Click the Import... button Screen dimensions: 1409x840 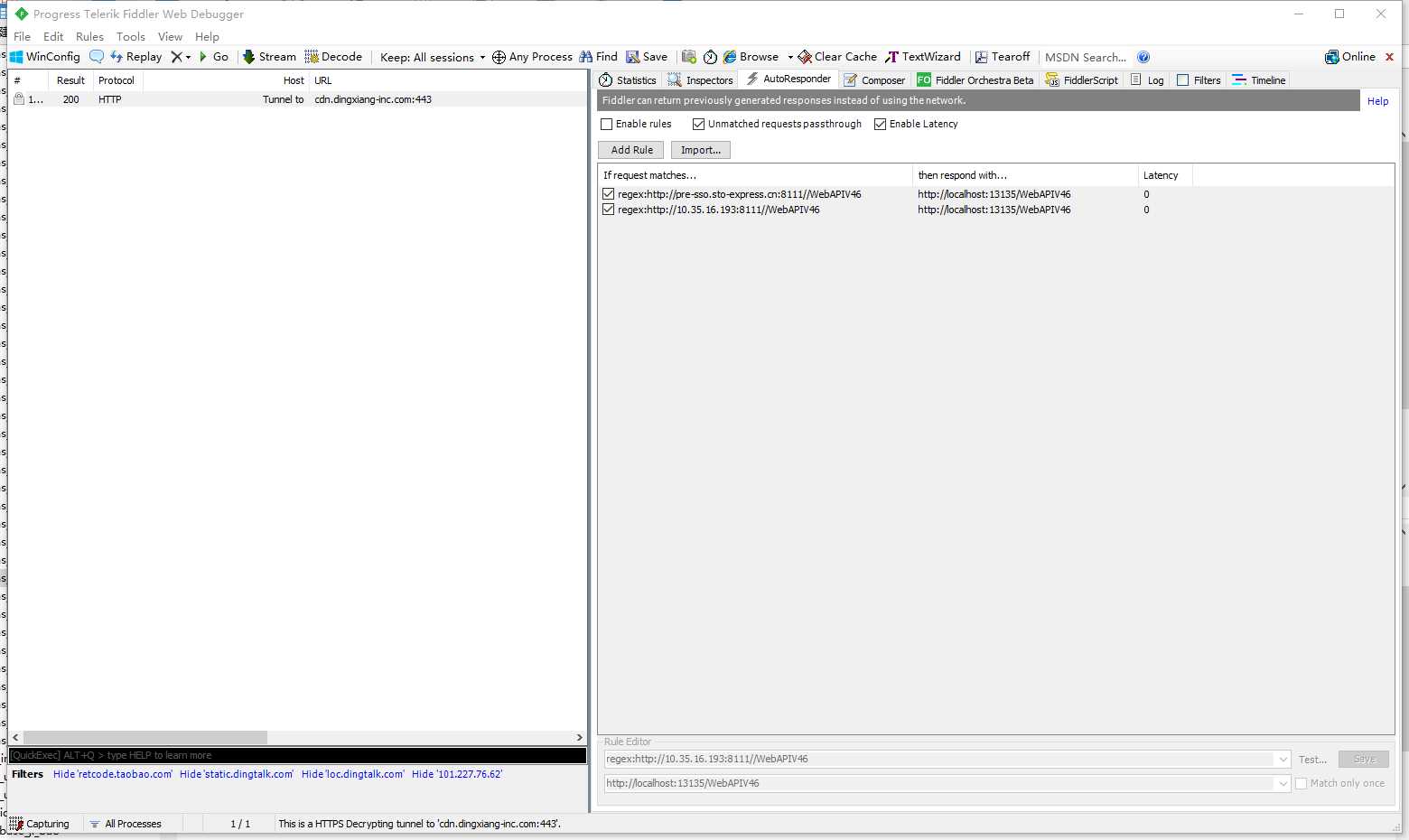click(701, 150)
